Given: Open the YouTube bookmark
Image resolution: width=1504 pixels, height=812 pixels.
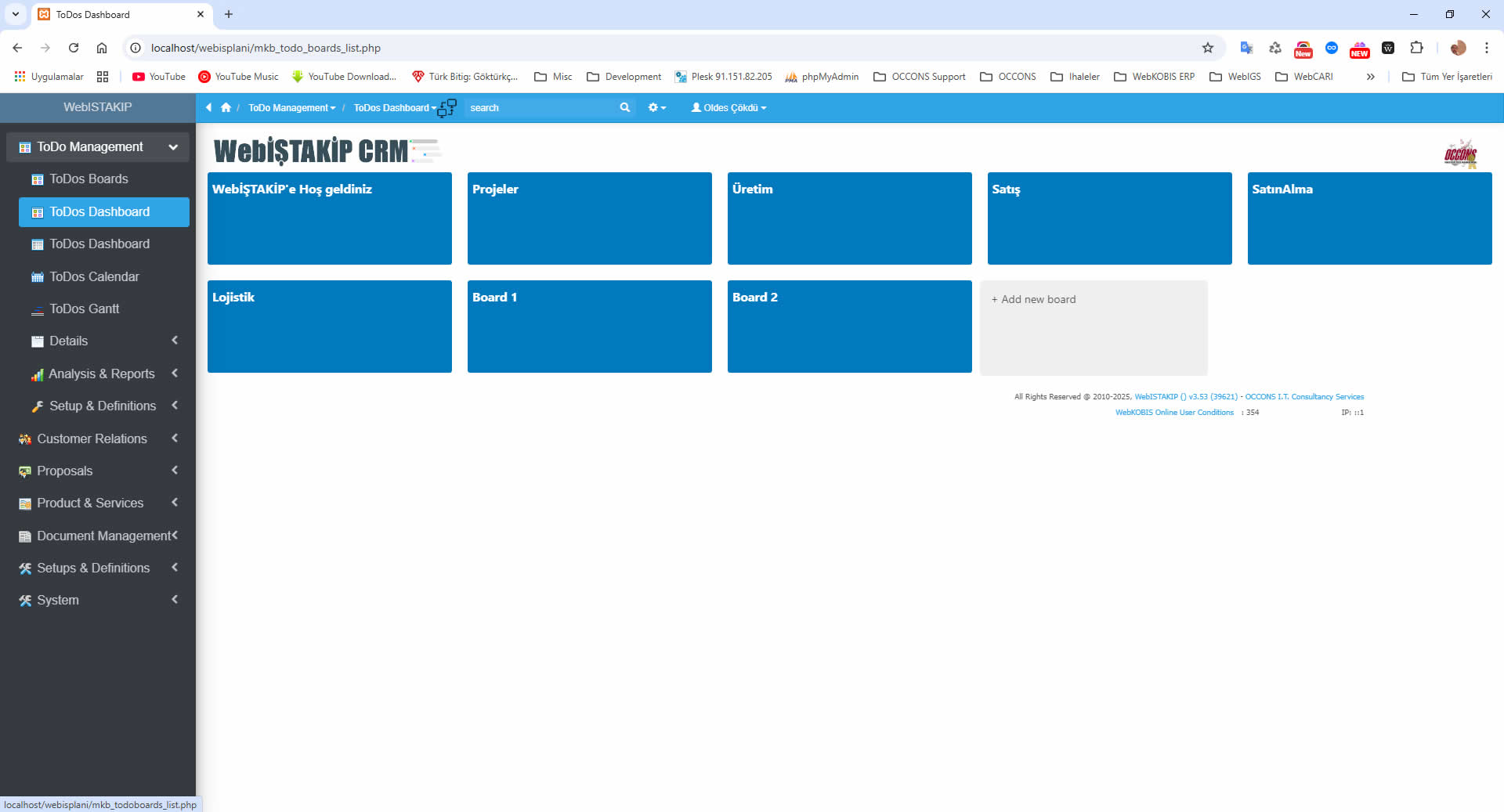Looking at the screenshot, I should click(159, 77).
